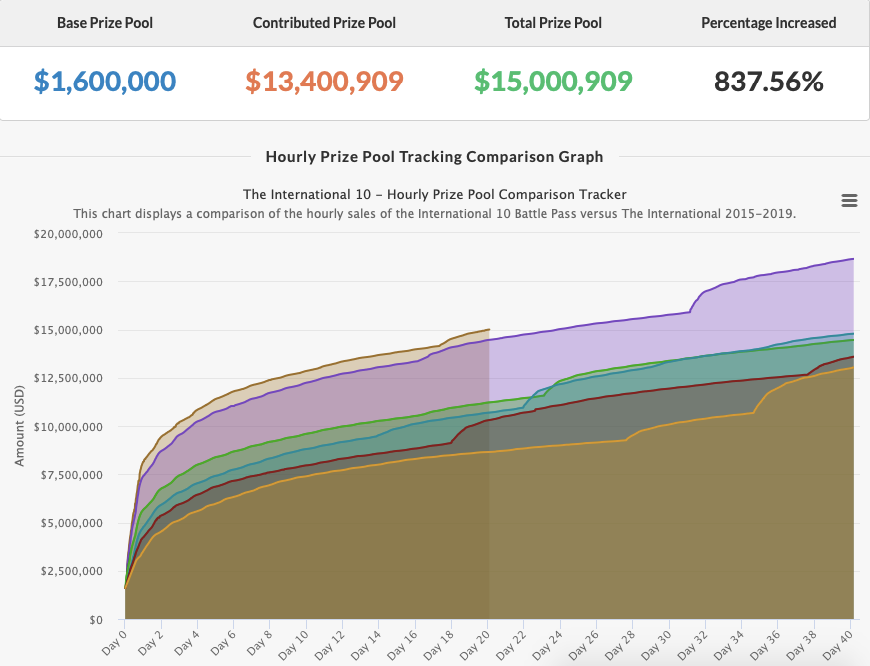Click the Day 14 x-axis label

pos(366,644)
